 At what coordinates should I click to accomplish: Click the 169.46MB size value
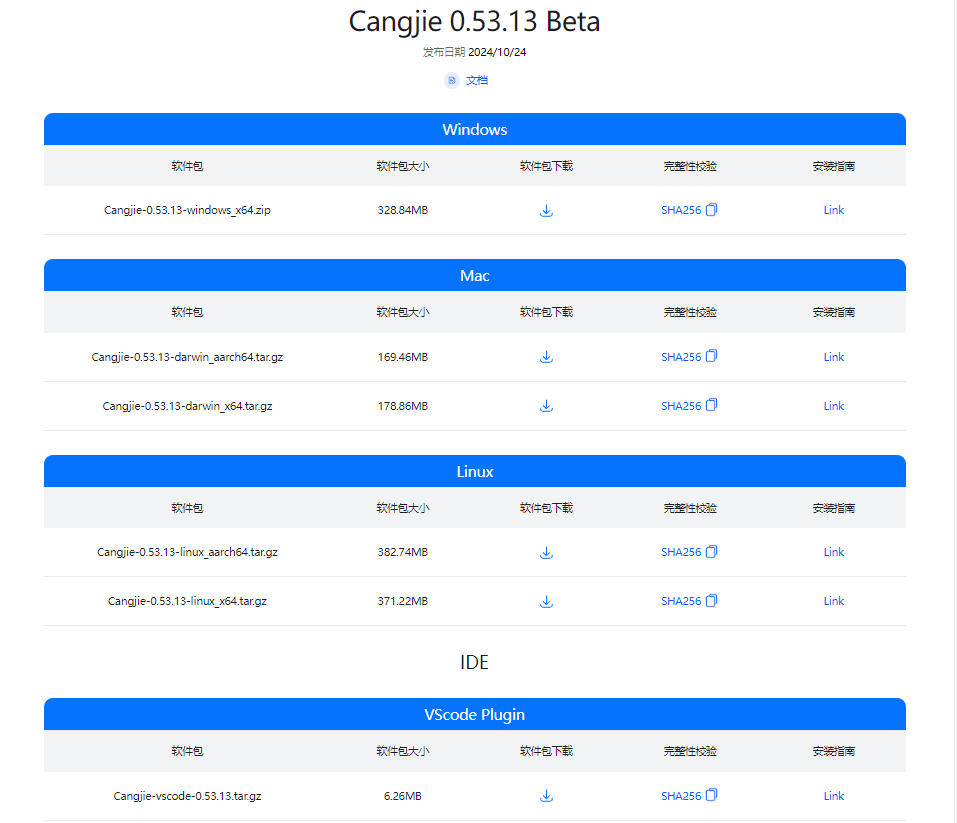click(403, 357)
